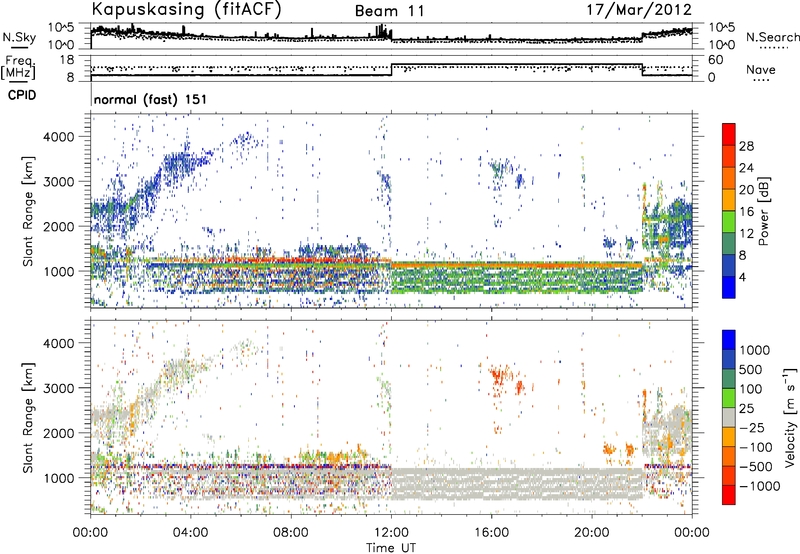Click the 'N.Sky' legend label

tap(19, 37)
